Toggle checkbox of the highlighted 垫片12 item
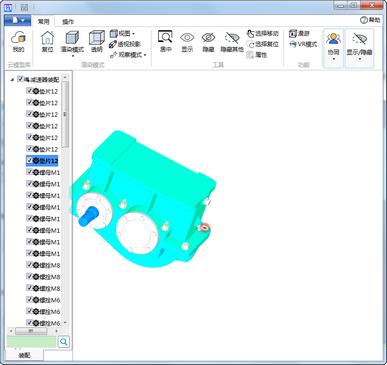This screenshot has height=365, width=387. tap(29, 161)
